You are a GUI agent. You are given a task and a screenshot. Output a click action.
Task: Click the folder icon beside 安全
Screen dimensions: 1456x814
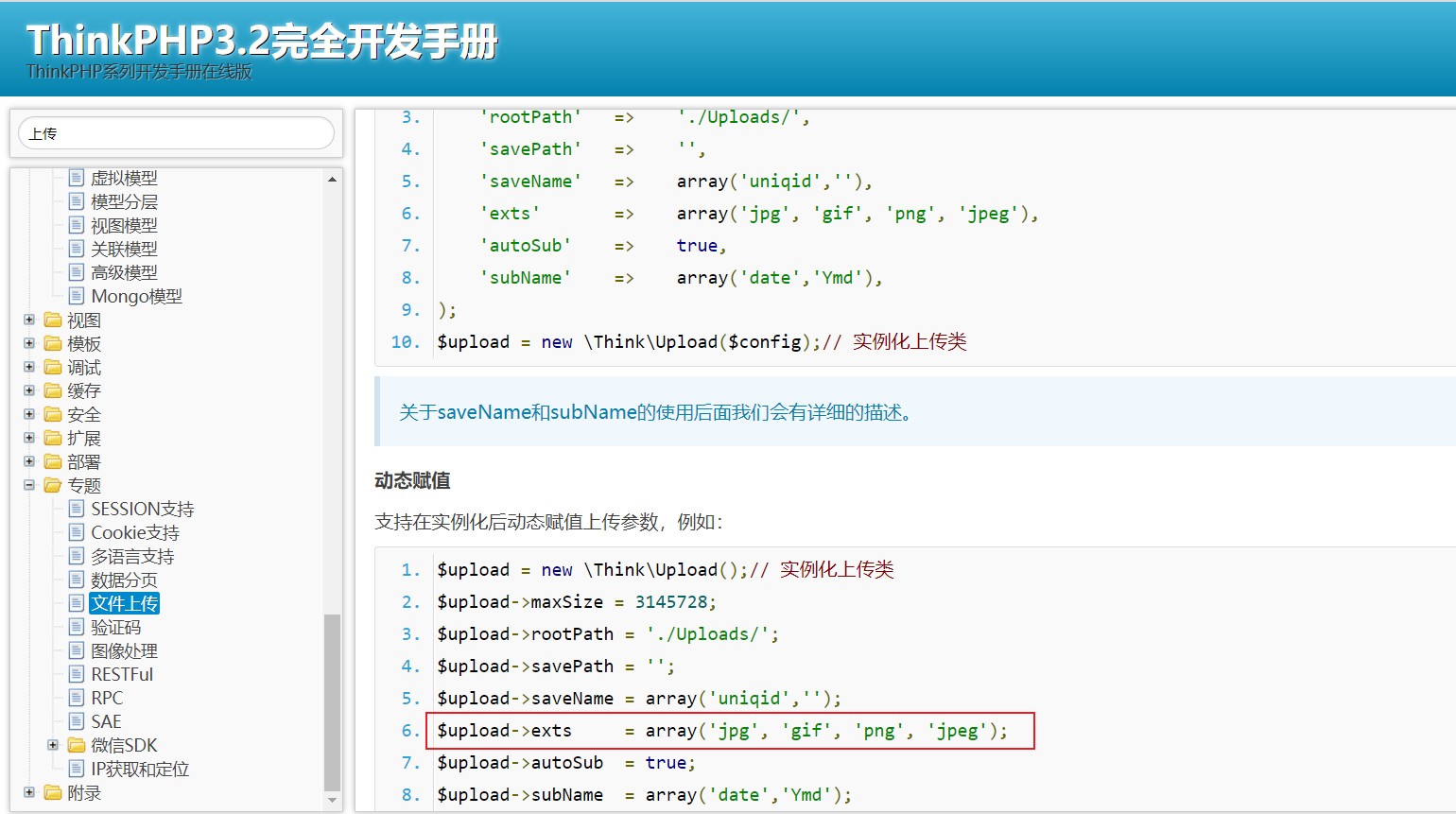click(53, 414)
